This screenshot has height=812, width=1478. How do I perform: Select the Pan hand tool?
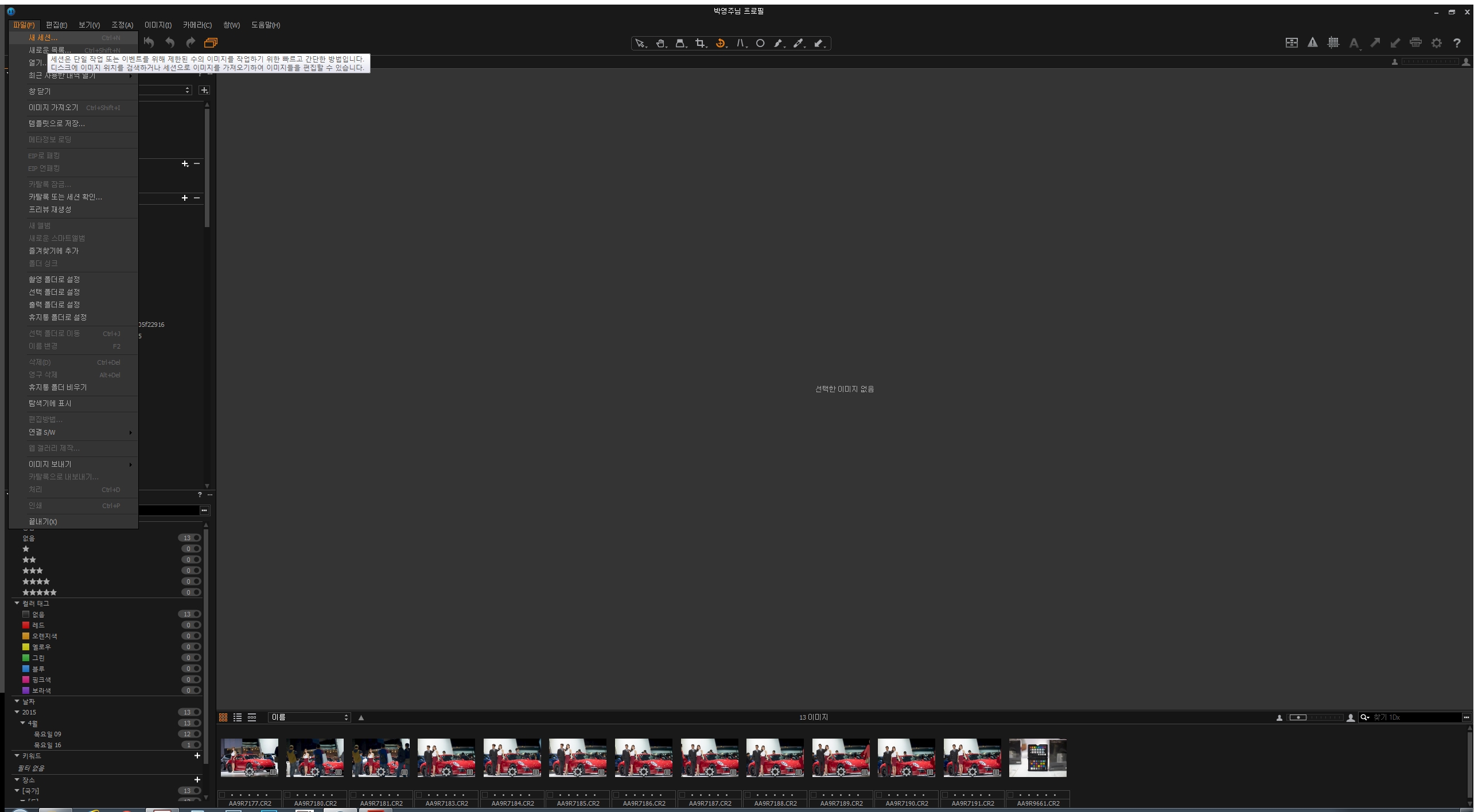(660, 43)
